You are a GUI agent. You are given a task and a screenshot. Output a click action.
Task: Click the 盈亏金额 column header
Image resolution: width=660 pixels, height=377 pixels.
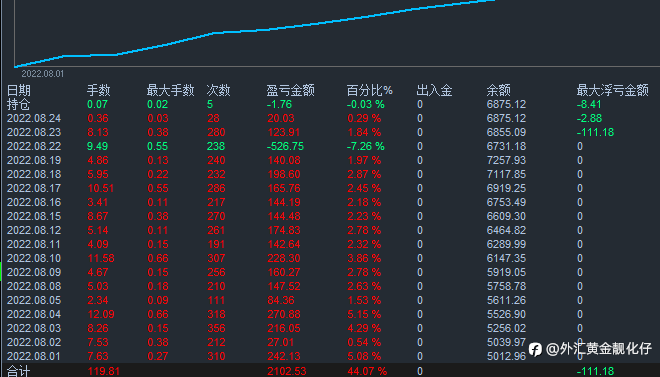coord(290,90)
